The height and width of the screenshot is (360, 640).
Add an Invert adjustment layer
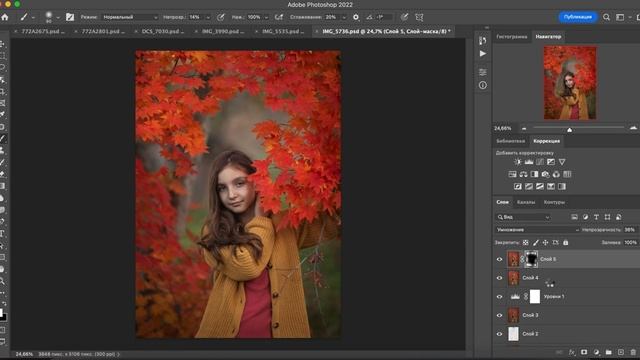pos(518,187)
